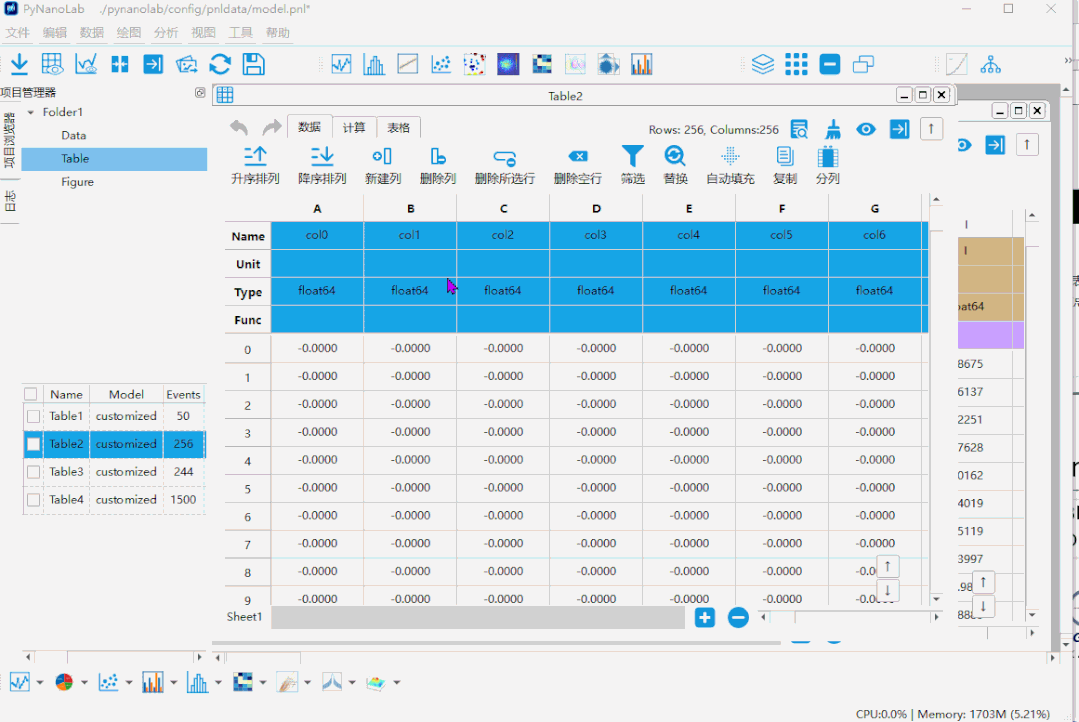Switch to the 计算 tab
Screen dimensions: 1079x722
point(354,127)
